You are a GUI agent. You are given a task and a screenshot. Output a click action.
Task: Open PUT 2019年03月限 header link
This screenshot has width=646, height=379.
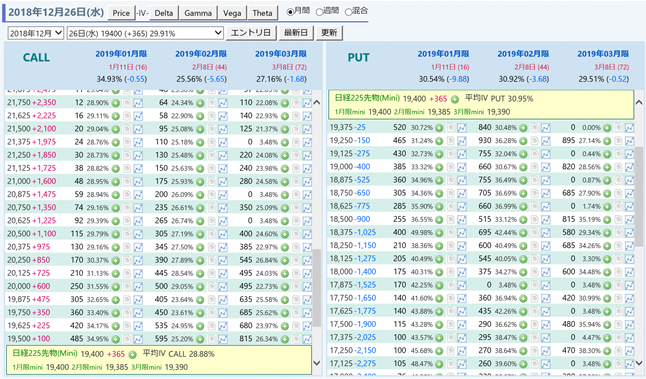pyautogui.click(x=603, y=54)
